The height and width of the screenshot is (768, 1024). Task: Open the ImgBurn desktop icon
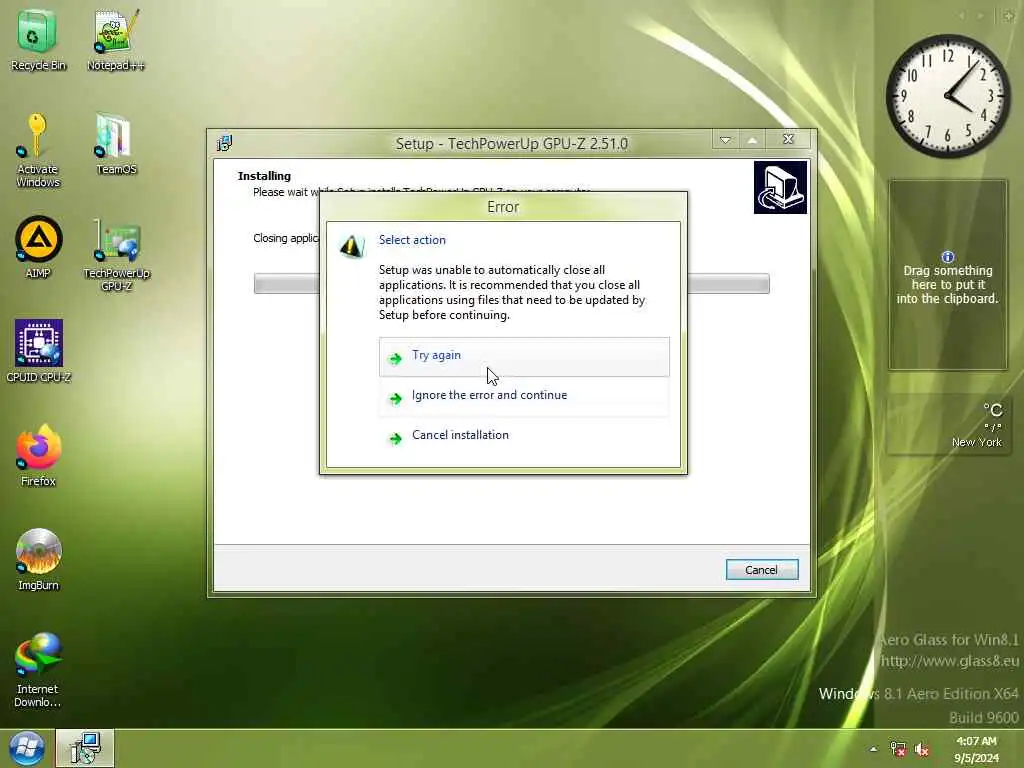[x=38, y=559]
